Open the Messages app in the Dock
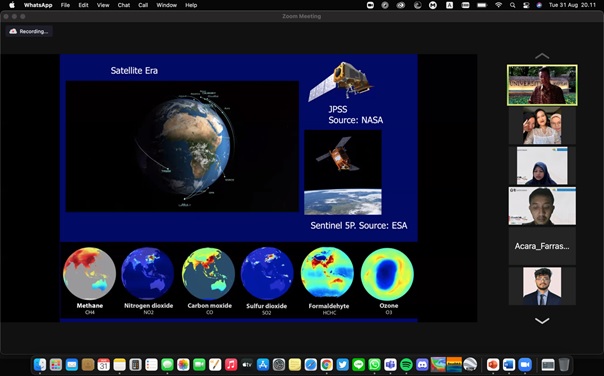Image resolution: width=604 pixels, height=376 pixels. pos(167,364)
